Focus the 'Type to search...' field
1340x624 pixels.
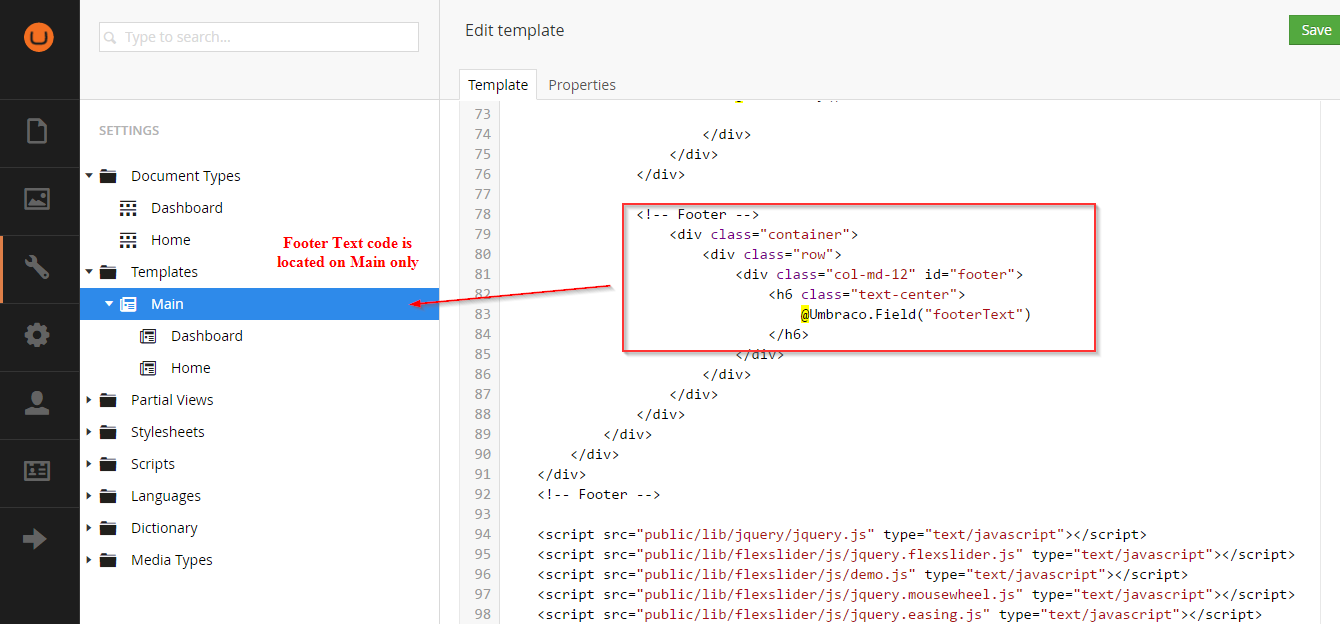pos(259,37)
